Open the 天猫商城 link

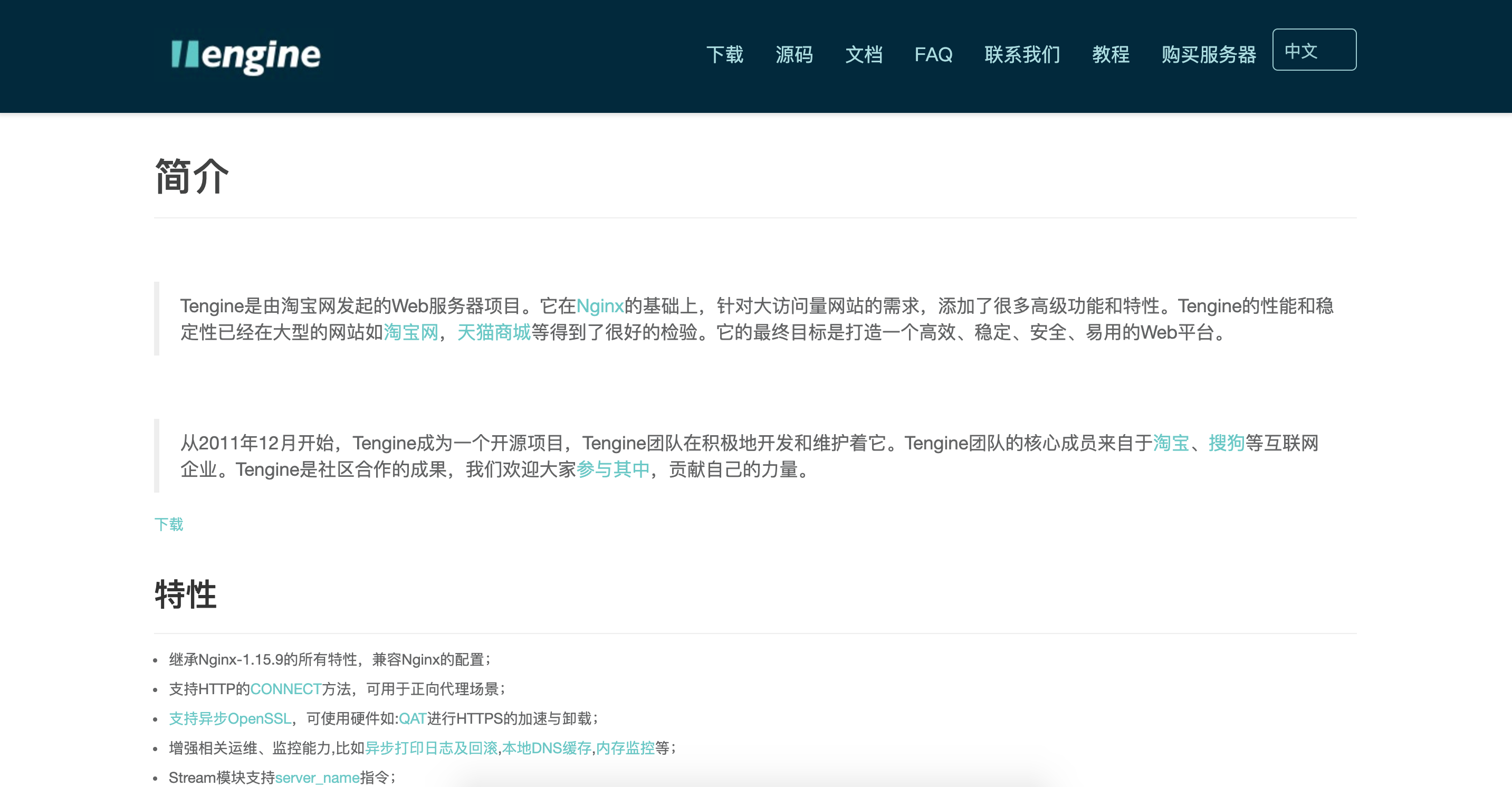pos(494,333)
